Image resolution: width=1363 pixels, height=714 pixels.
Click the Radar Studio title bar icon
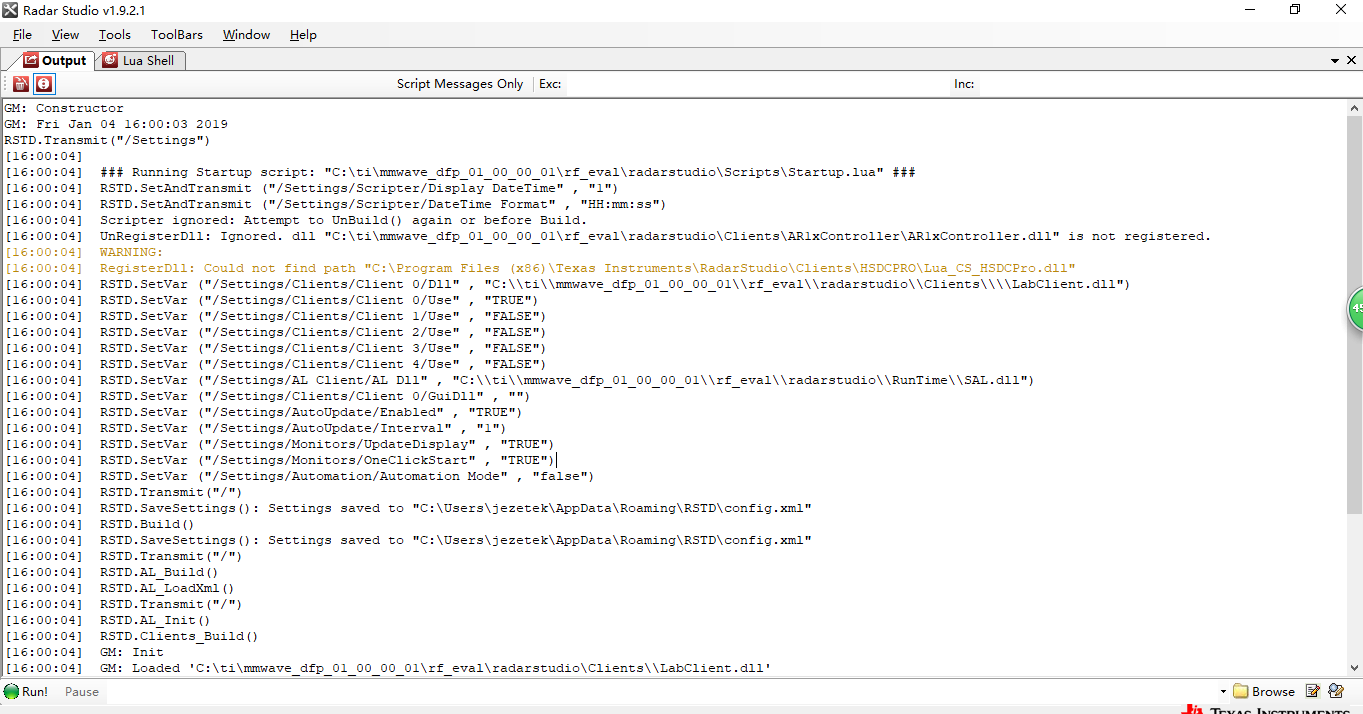click(x=10, y=10)
